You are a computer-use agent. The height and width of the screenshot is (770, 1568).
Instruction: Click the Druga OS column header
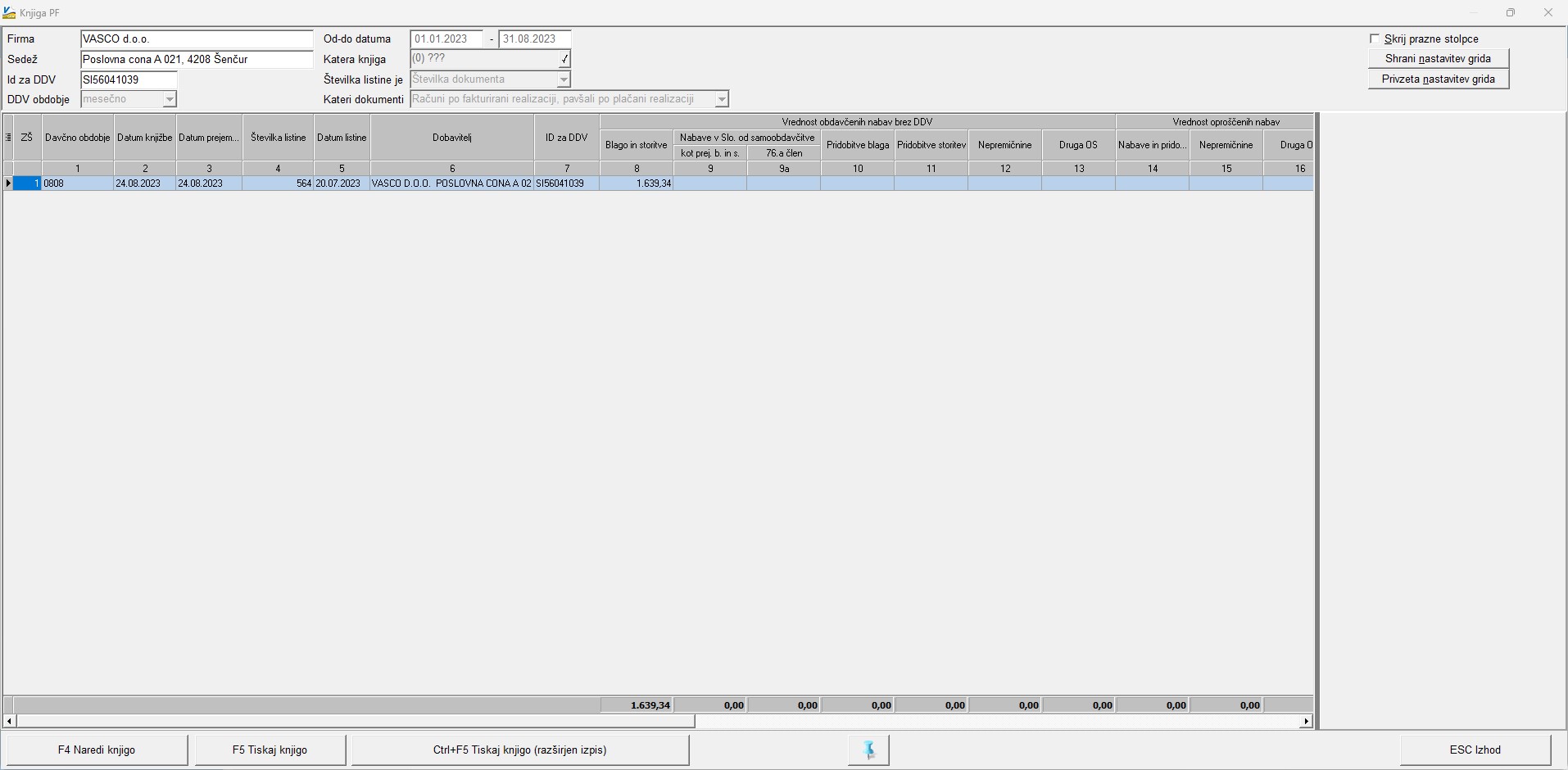(1079, 145)
